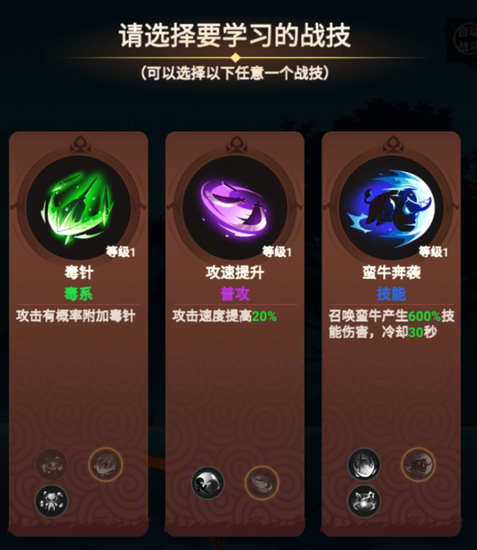Click the faded skull icon in 毒针 card
Viewport: 477px width, 550px height.
pos(51,464)
